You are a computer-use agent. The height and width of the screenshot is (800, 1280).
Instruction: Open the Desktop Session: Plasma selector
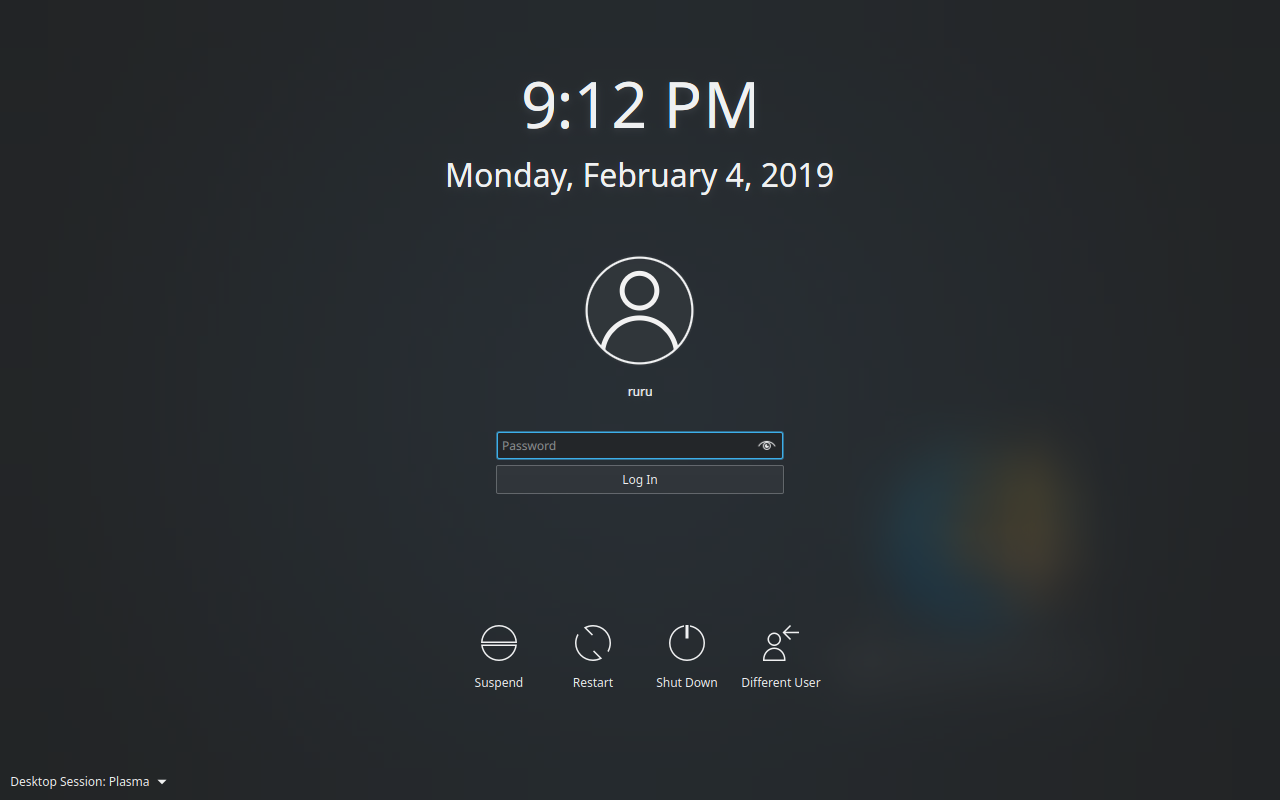click(x=88, y=782)
